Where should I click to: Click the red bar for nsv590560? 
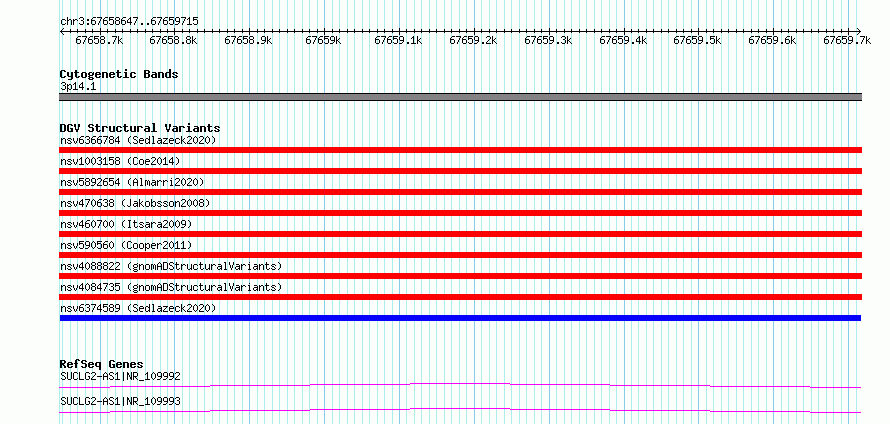tap(461, 255)
